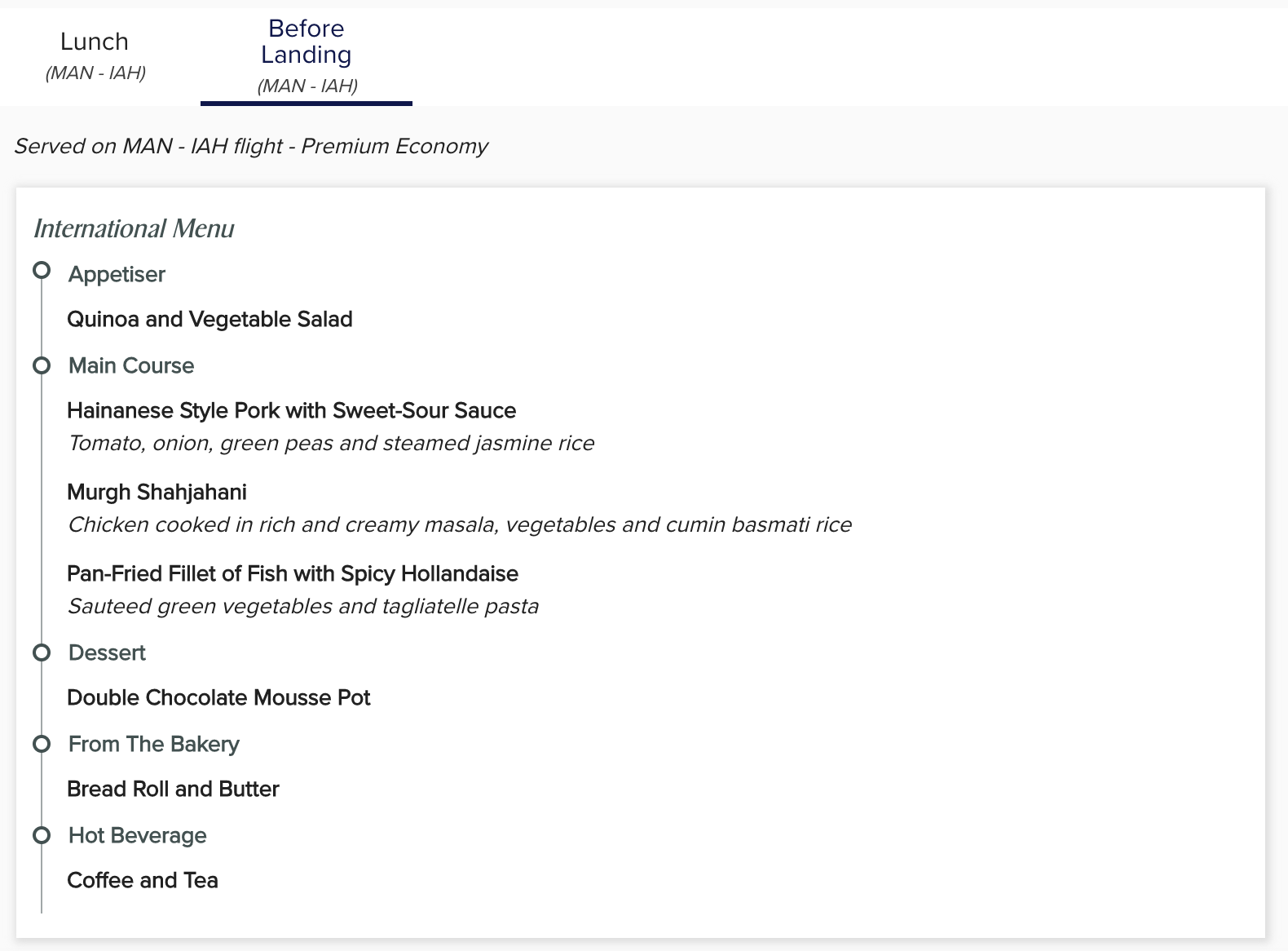Click Bread Roll and Butter item
Image resolution: width=1288 pixels, height=951 pixels.
click(173, 789)
